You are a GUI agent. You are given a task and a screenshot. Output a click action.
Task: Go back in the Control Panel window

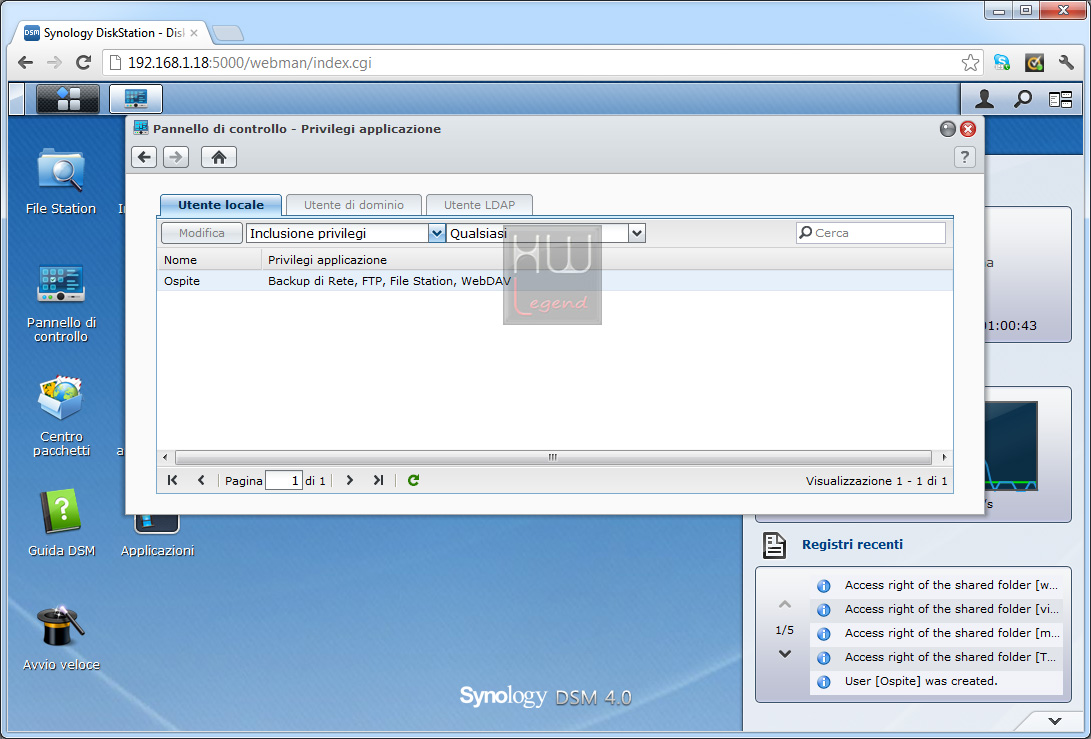(x=144, y=157)
